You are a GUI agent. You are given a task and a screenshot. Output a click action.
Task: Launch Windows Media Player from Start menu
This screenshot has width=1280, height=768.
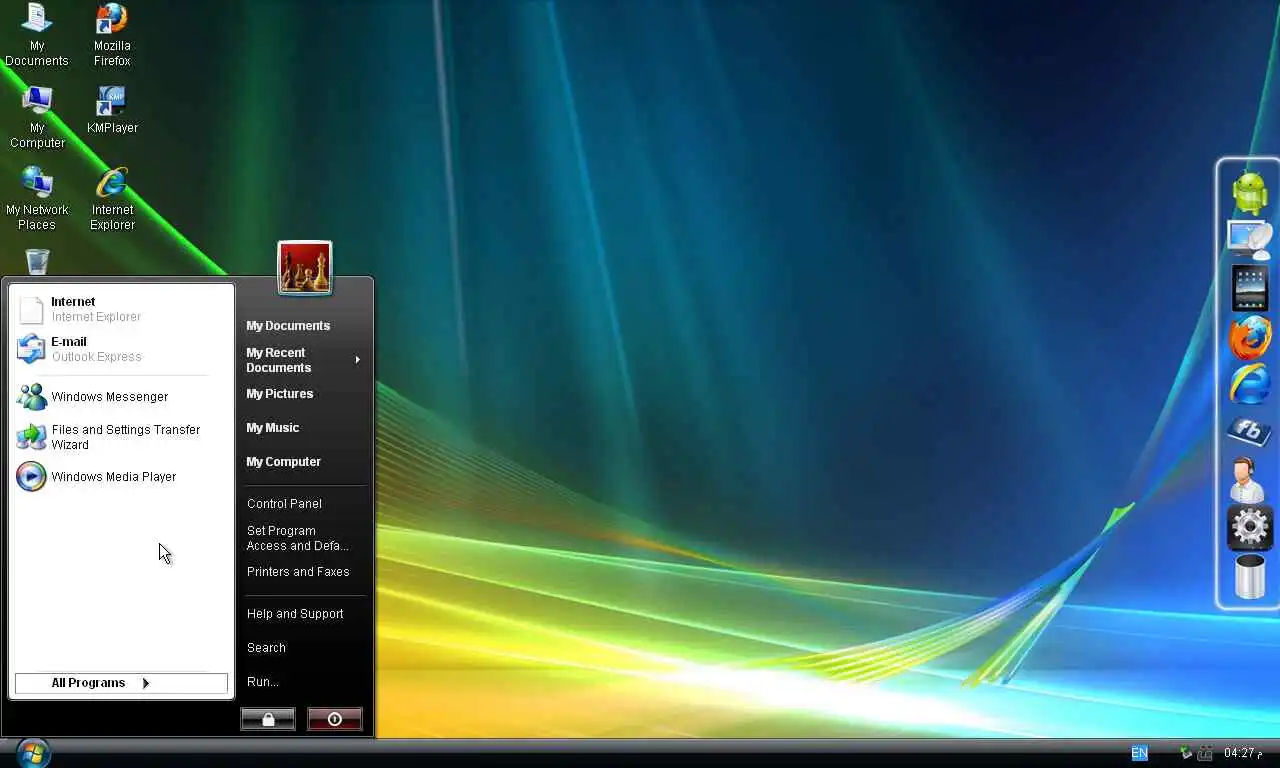coord(121,477)
